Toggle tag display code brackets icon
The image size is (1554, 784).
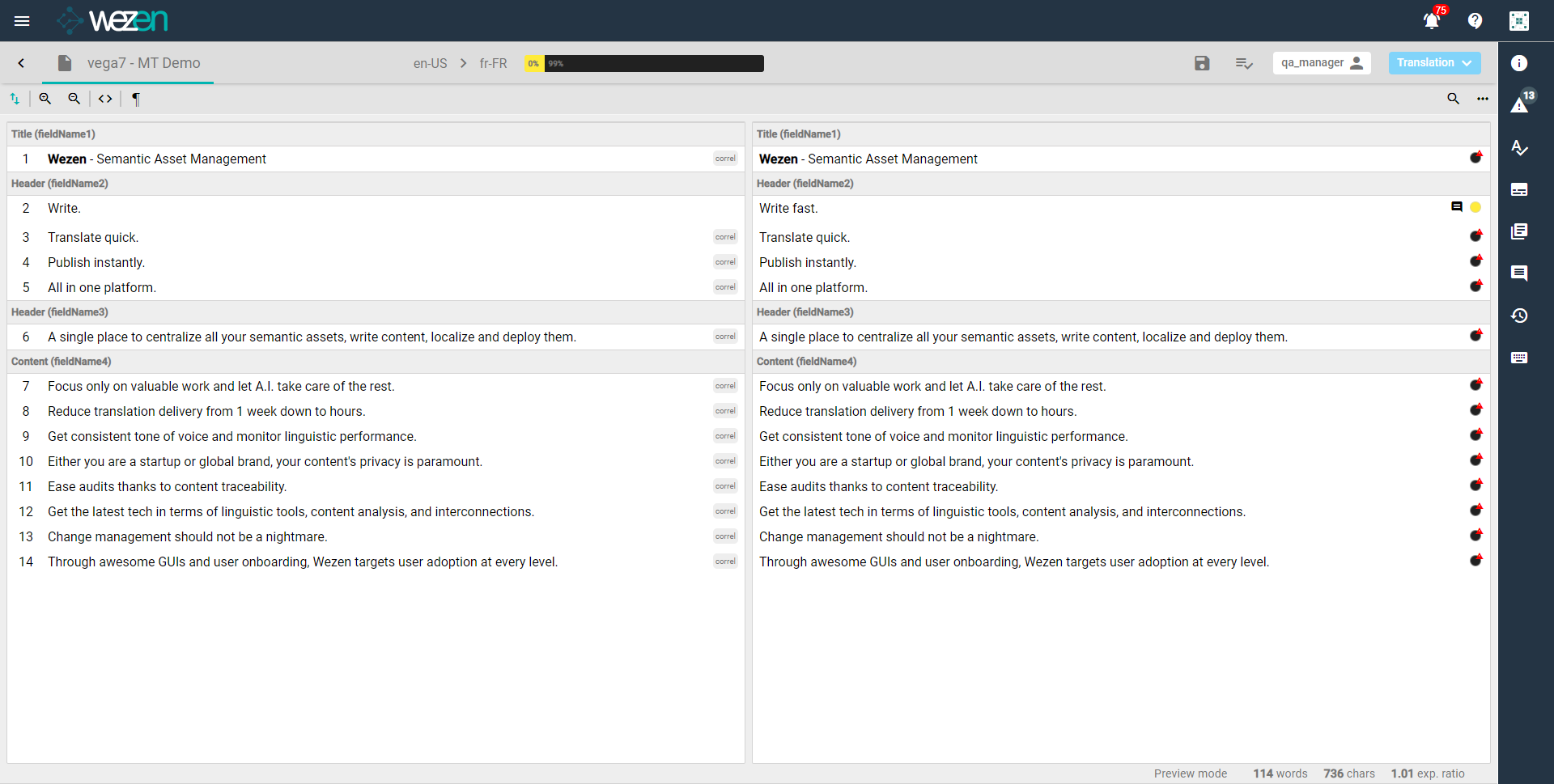[105, 99]
